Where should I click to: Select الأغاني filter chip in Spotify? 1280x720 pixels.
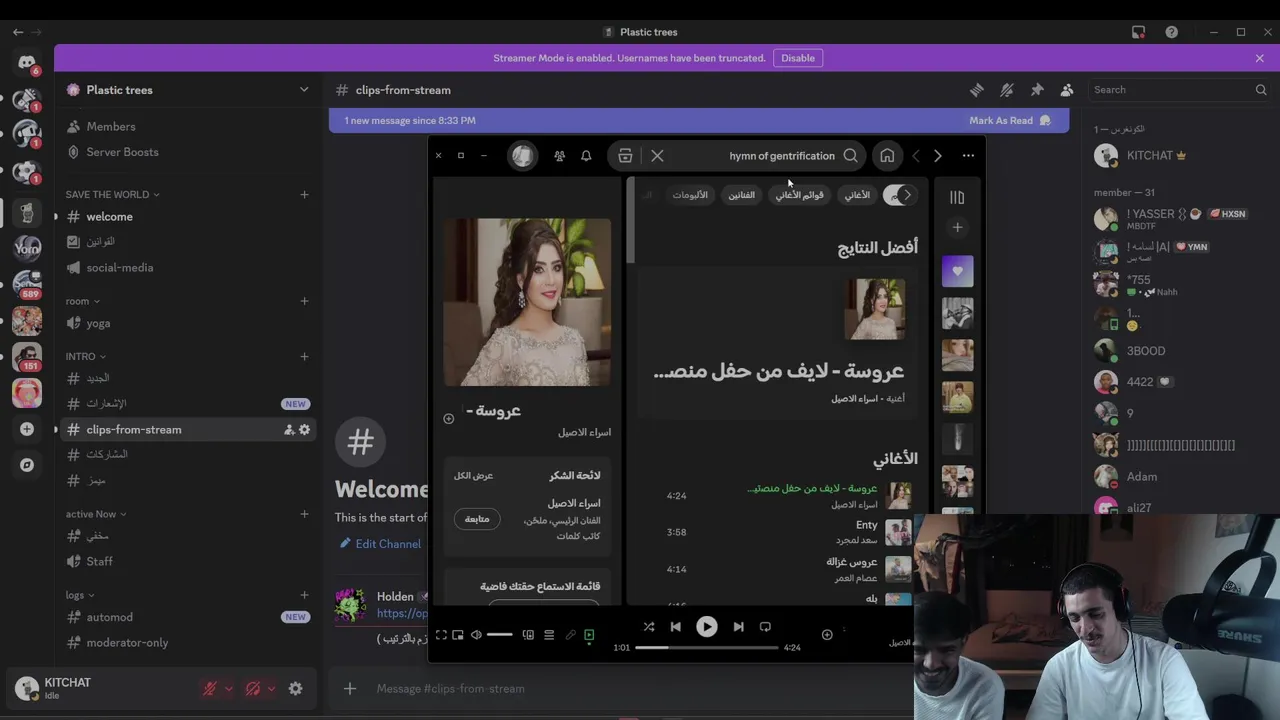coord(857,195)
